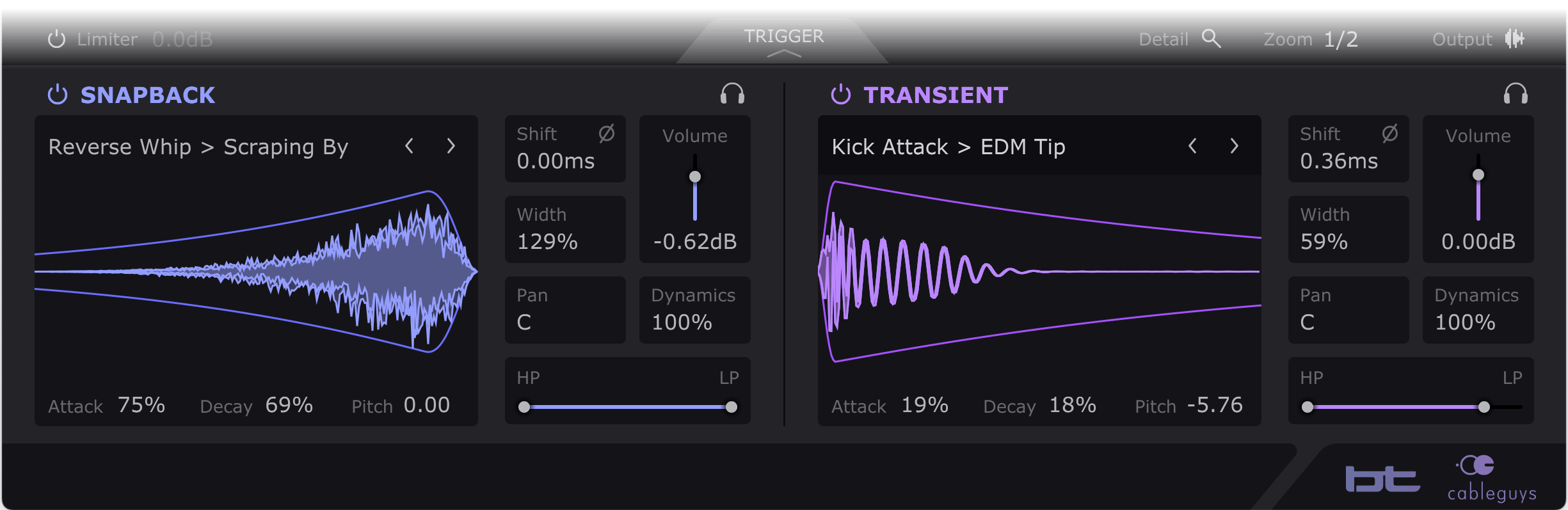Click the Snapback Width 129% field
This screenshot has width=1568, height=510.
click(565, 229)
